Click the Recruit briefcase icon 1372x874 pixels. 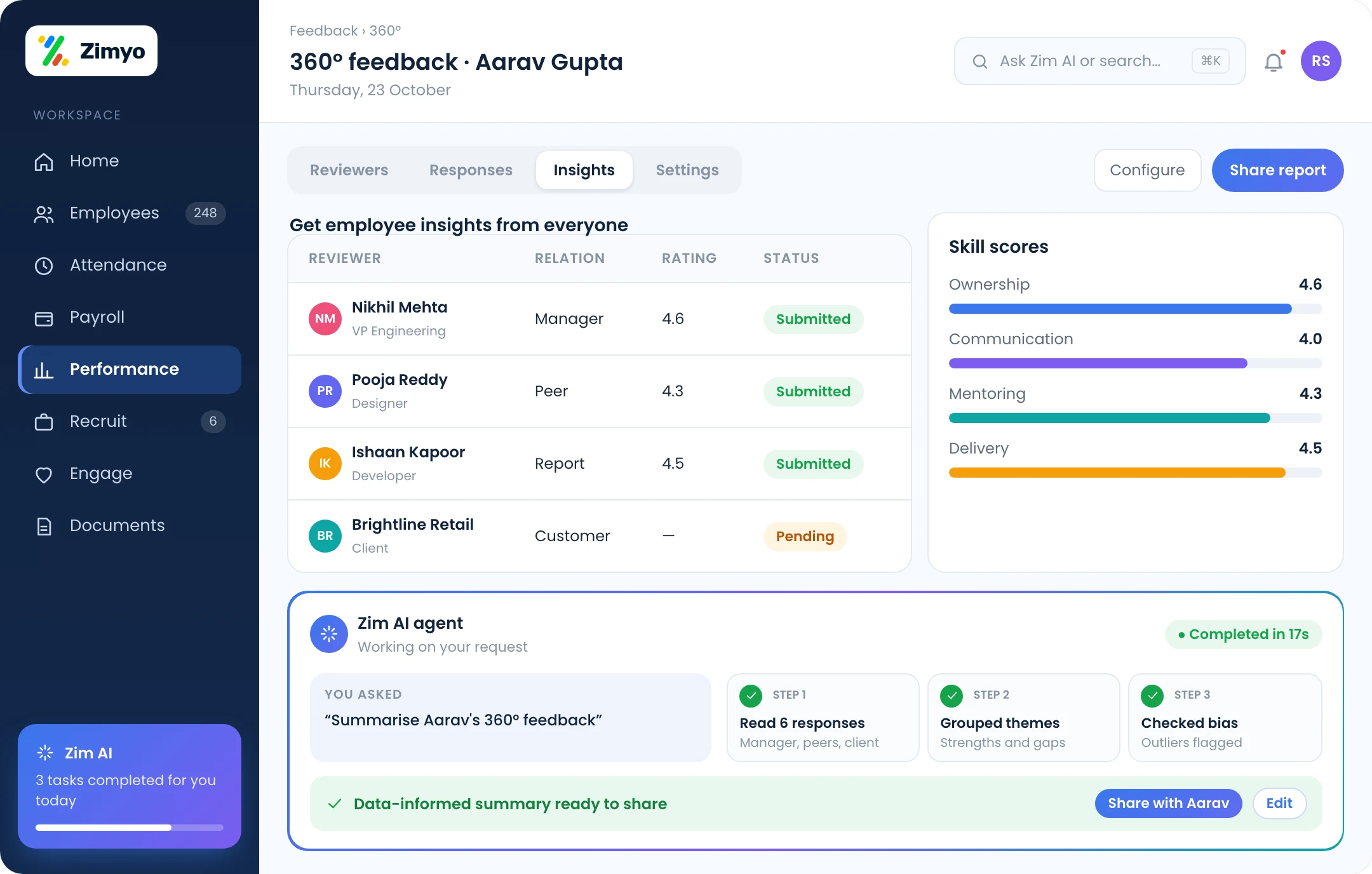44,422
